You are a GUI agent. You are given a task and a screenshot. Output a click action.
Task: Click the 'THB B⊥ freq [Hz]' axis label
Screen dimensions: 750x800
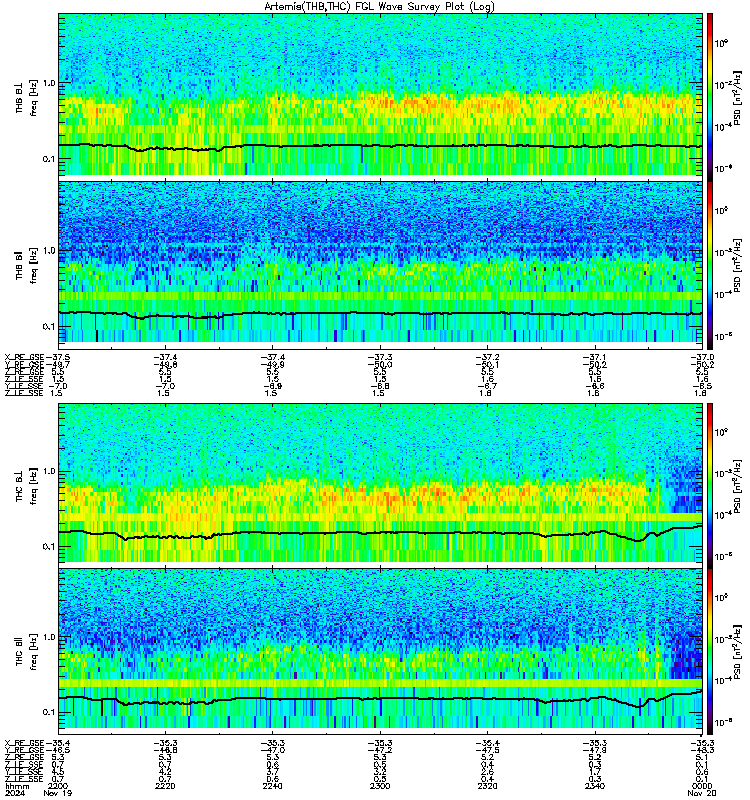click(x=26, y=97)
